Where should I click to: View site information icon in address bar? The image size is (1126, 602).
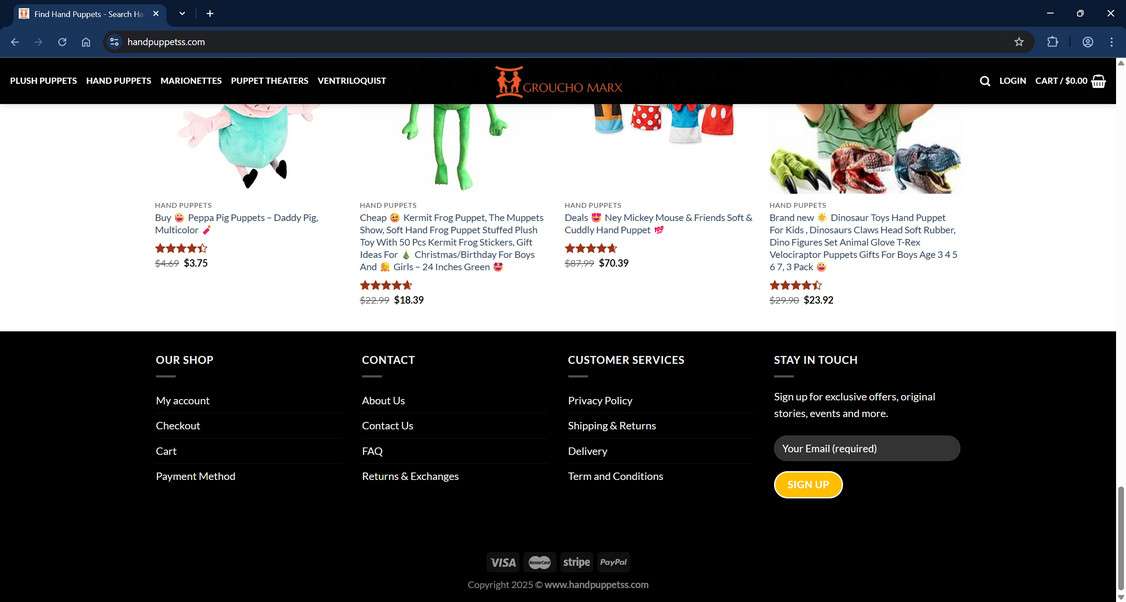point(114,42)
